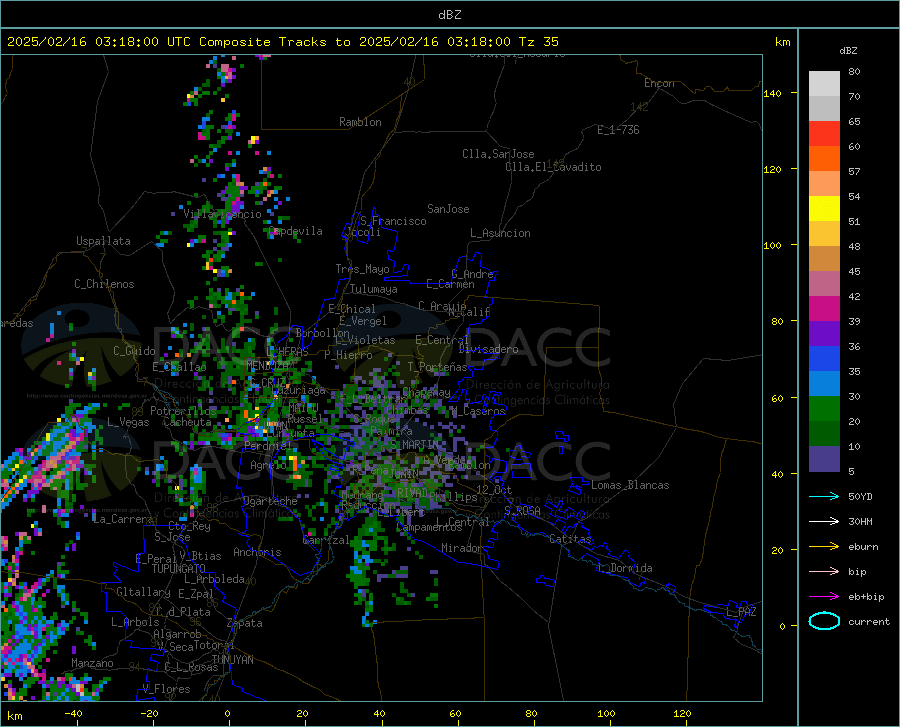Click the Uspallata map label

(103, 242)
